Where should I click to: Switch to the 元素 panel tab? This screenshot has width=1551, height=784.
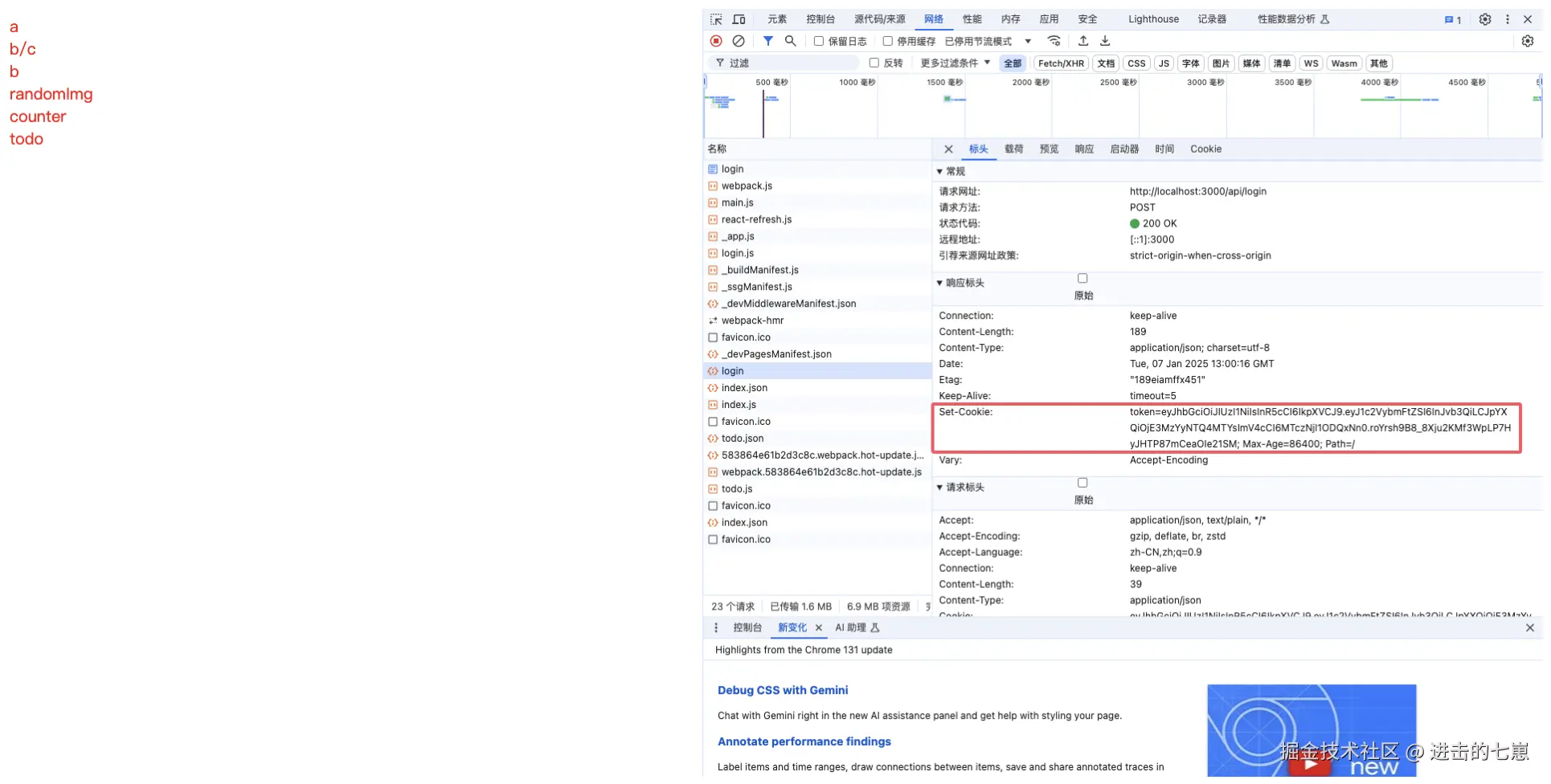777,19
